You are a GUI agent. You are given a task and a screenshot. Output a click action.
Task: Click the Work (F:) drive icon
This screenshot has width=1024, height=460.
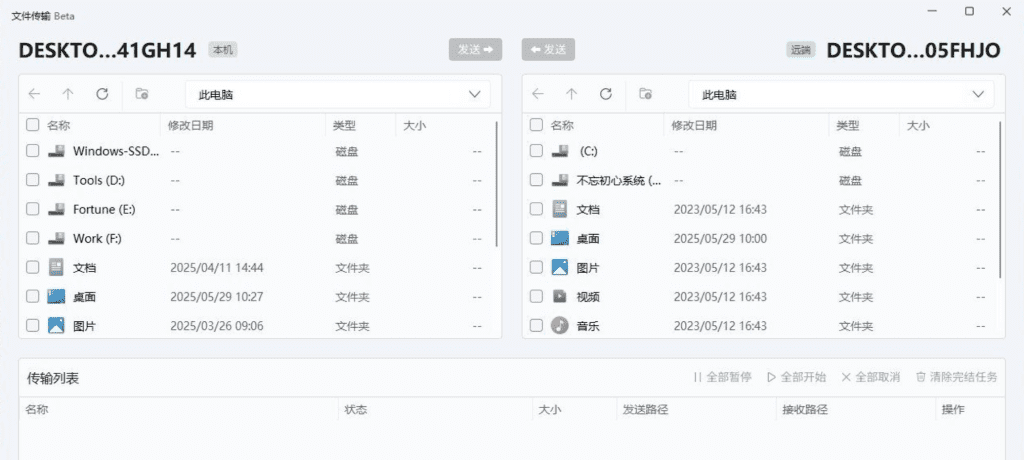pos(56,238)
